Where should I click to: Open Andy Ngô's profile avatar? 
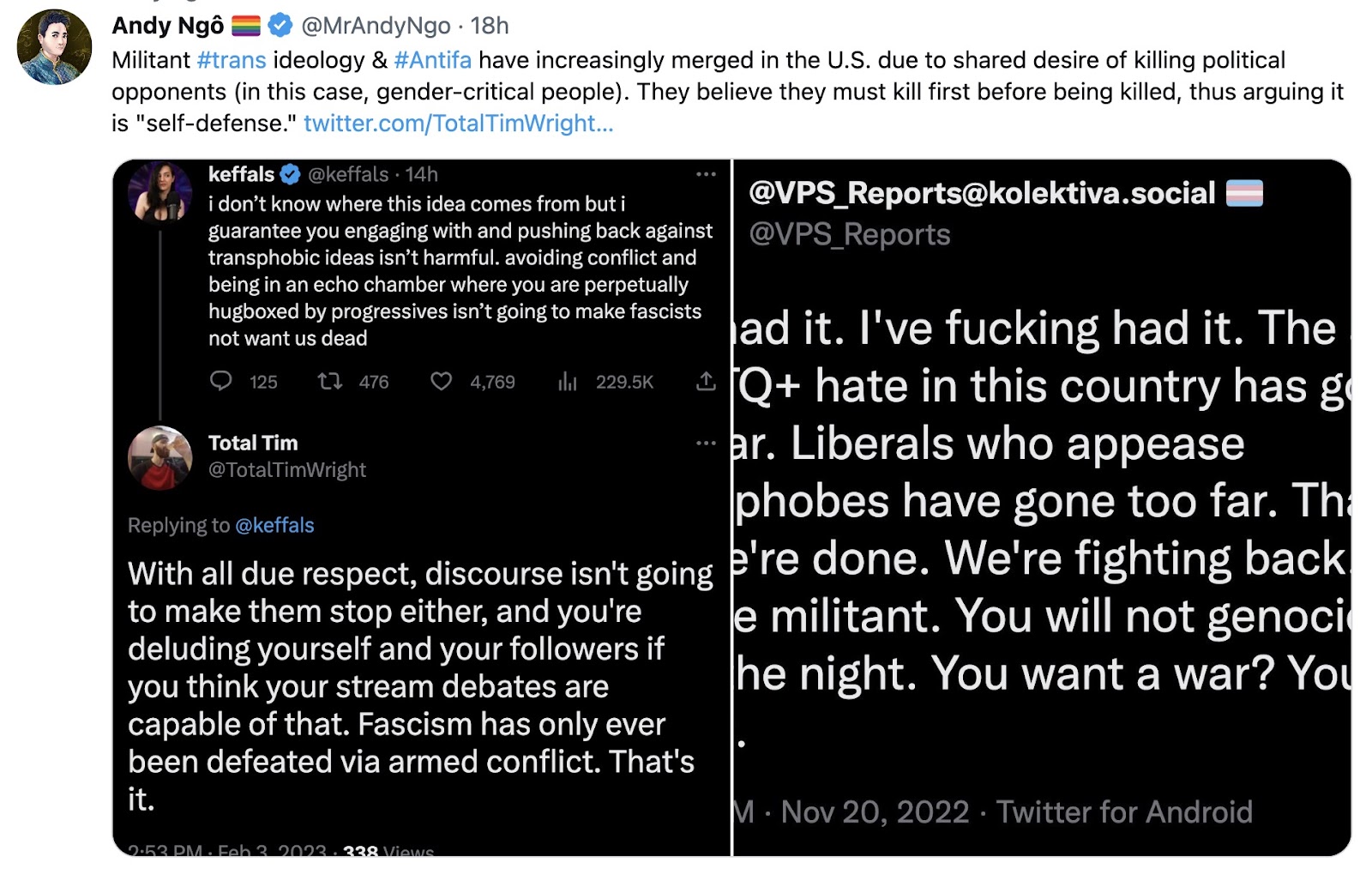54,46
